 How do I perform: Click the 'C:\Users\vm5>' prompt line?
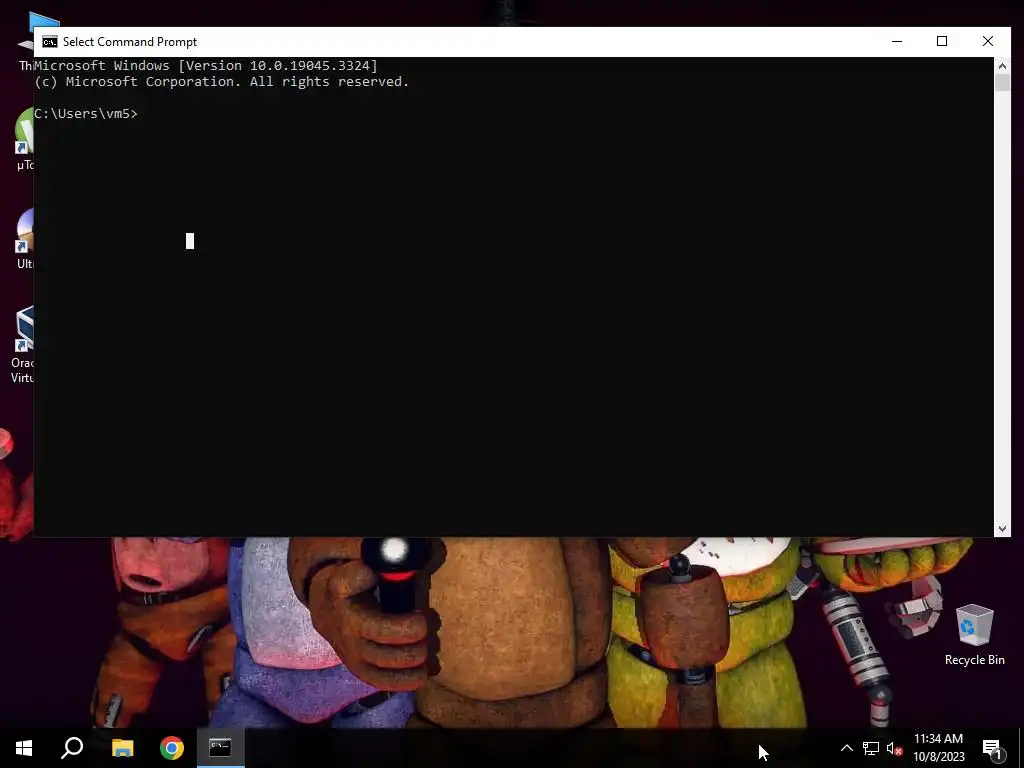86,114
